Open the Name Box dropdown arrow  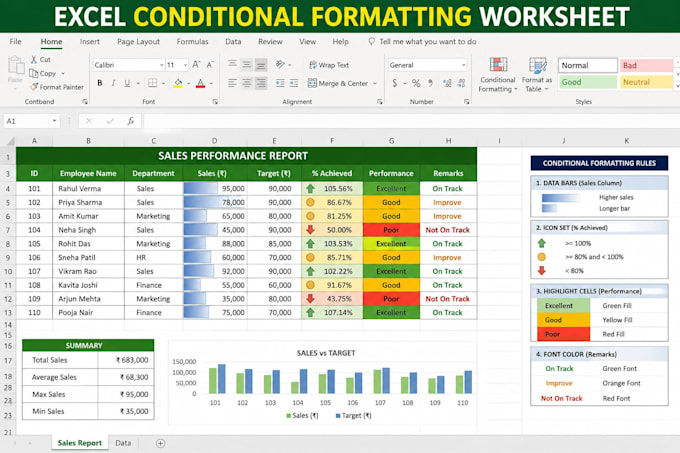[54, 121]
